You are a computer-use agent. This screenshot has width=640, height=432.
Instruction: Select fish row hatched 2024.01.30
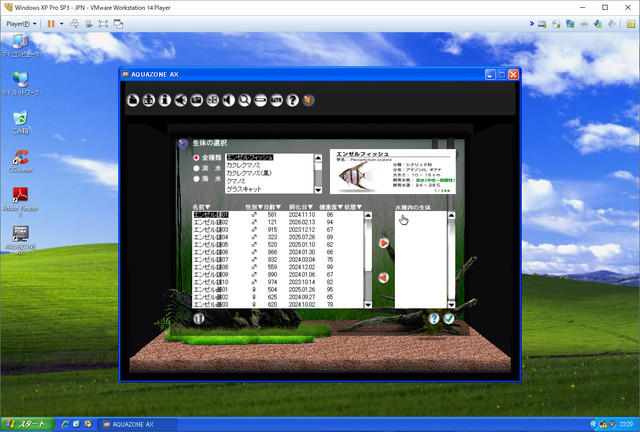[278, 252]
